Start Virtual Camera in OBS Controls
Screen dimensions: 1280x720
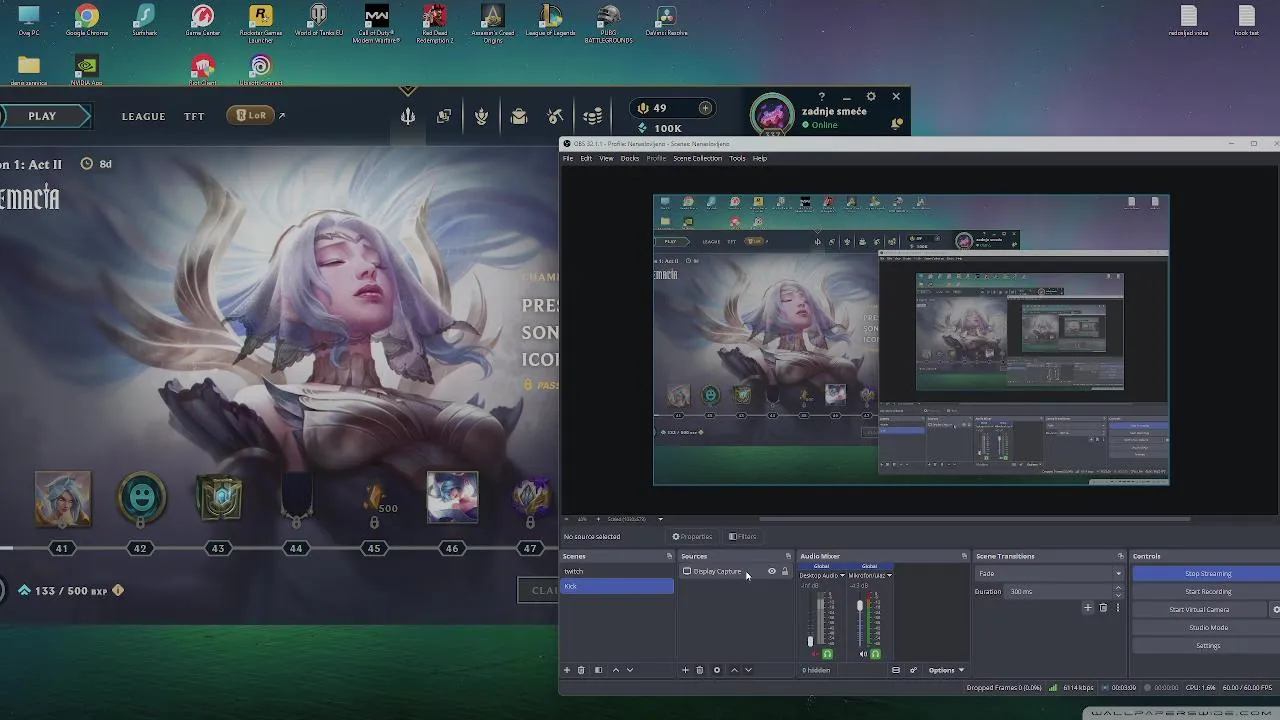pyautogui.click(x=1200, y=610)
